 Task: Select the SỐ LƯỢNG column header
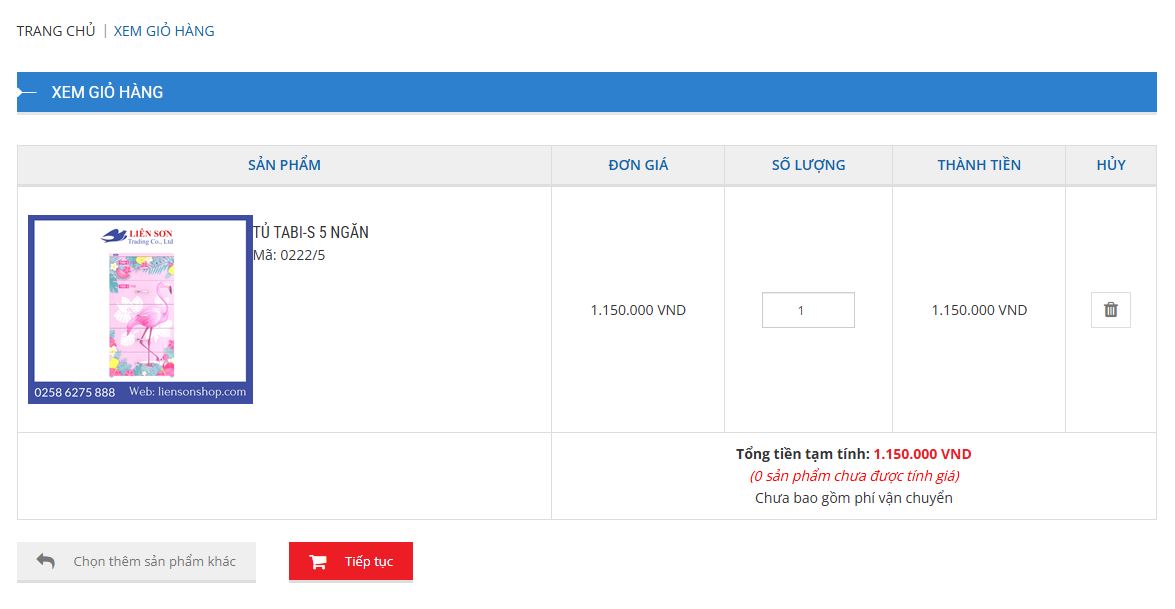tap(809, 165)
